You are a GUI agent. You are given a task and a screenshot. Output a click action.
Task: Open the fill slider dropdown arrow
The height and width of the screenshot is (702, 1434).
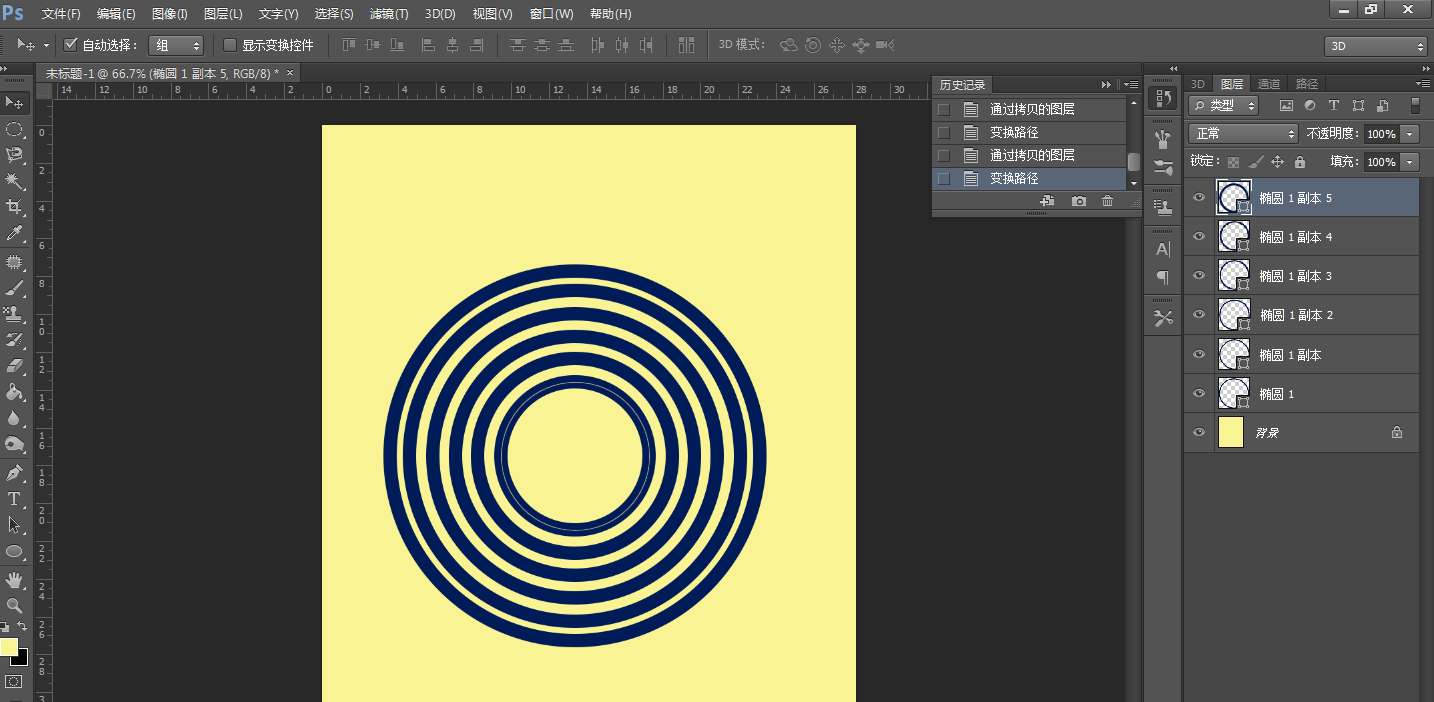[1410, 162]
